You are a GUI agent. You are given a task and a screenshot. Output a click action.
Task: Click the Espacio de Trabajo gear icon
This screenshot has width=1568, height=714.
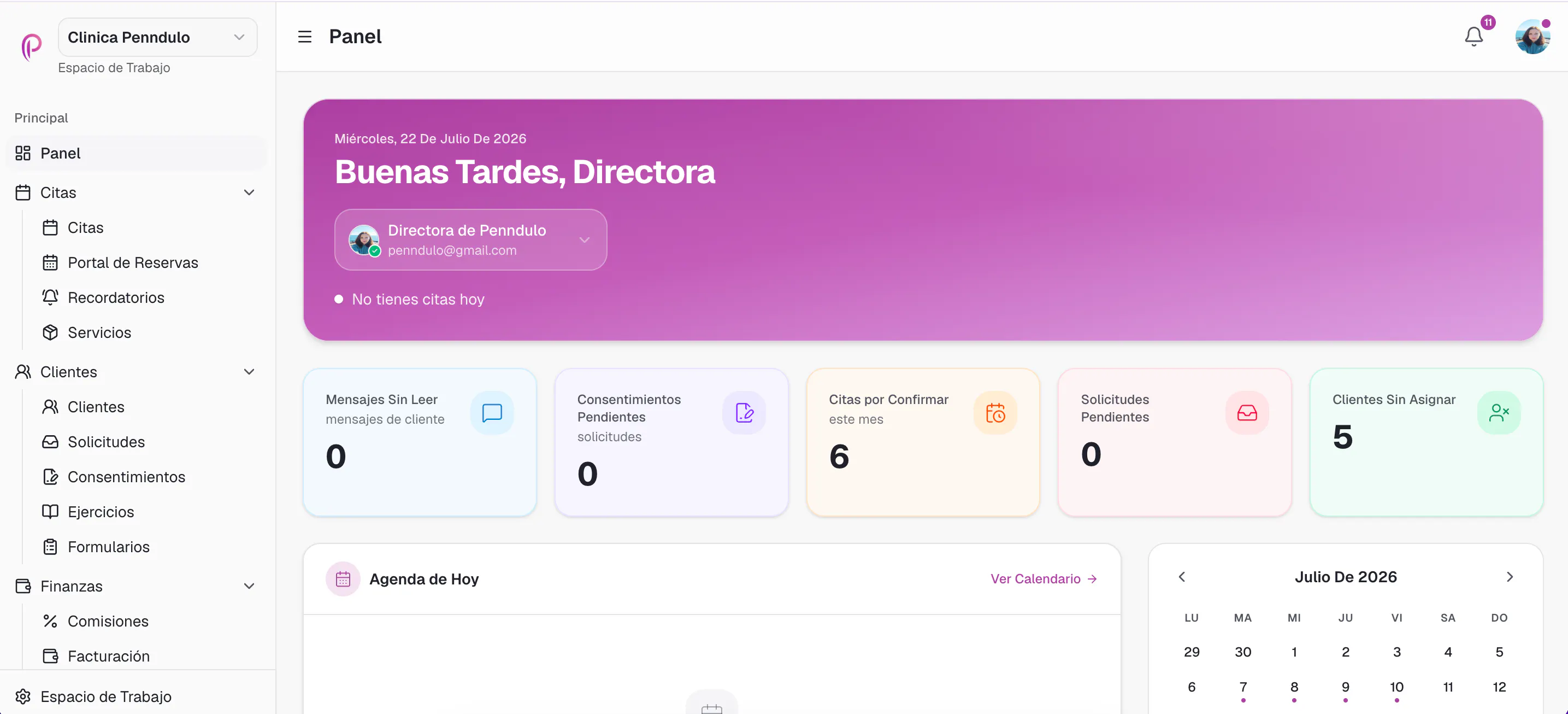coord(23,697)
